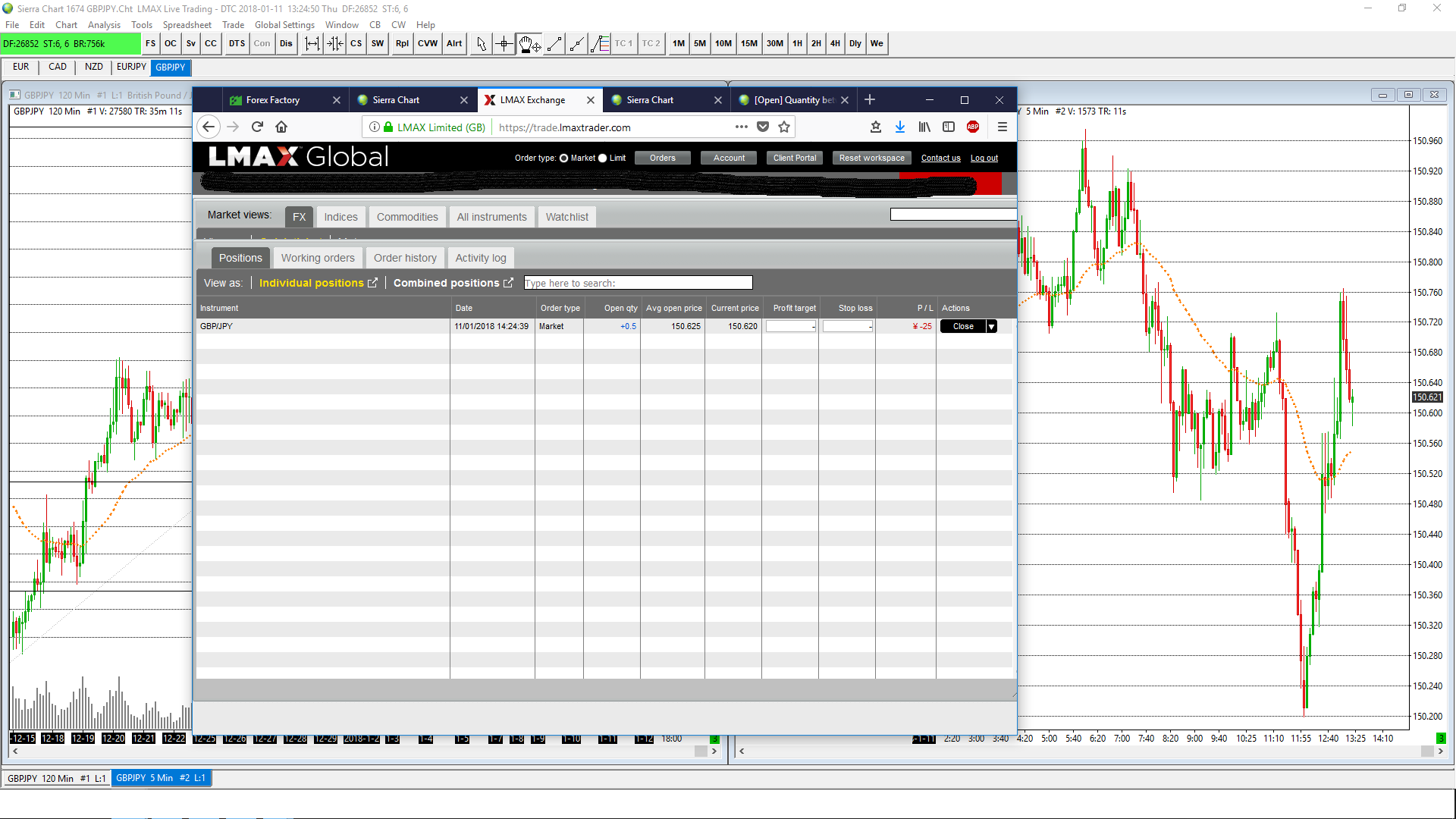Viewport: 1456px width, 819px height.
Task: Bookmark this page with star icon
Action: coord(784,127)
